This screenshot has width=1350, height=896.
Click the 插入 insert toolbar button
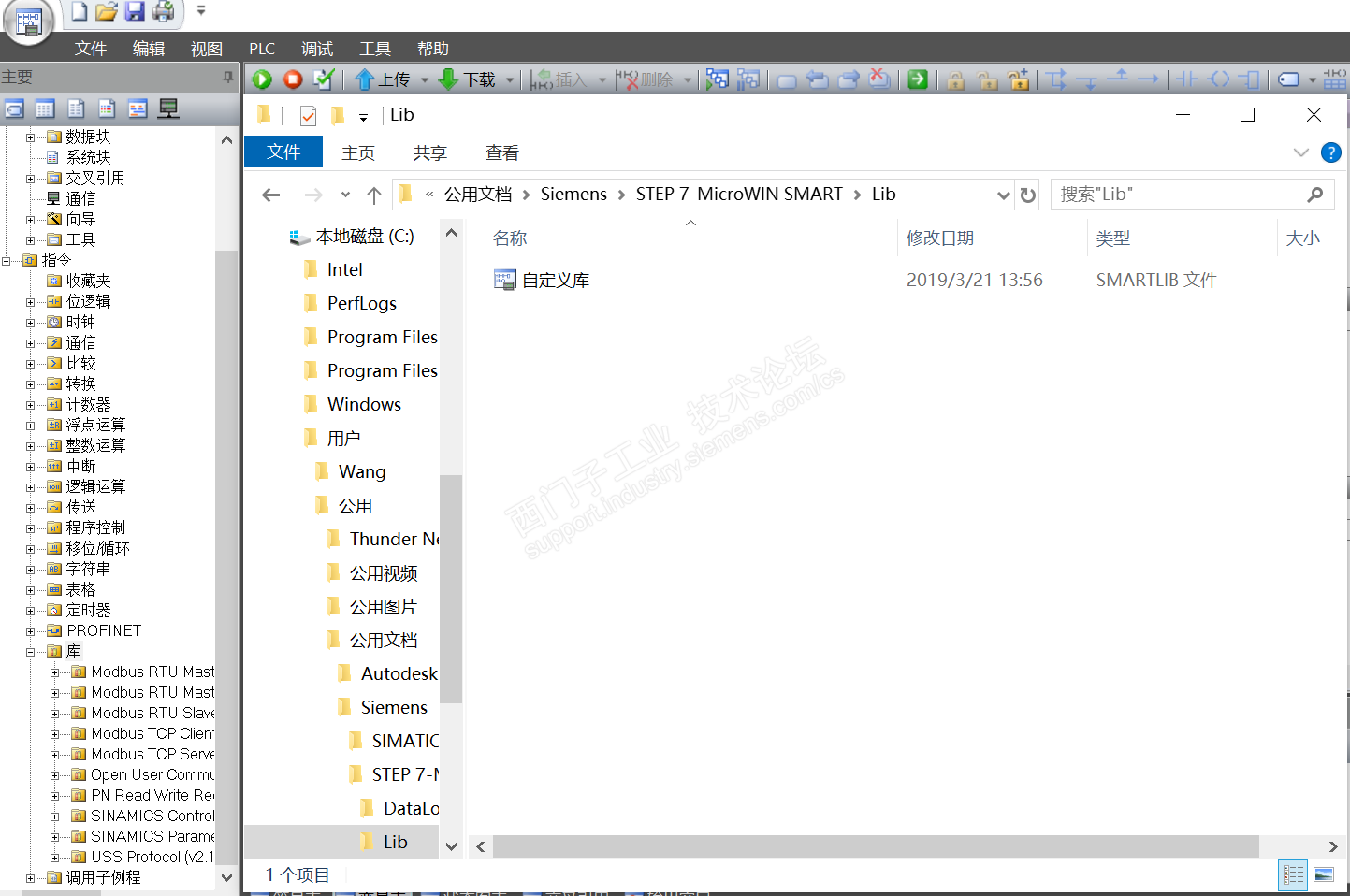(559, 79)
